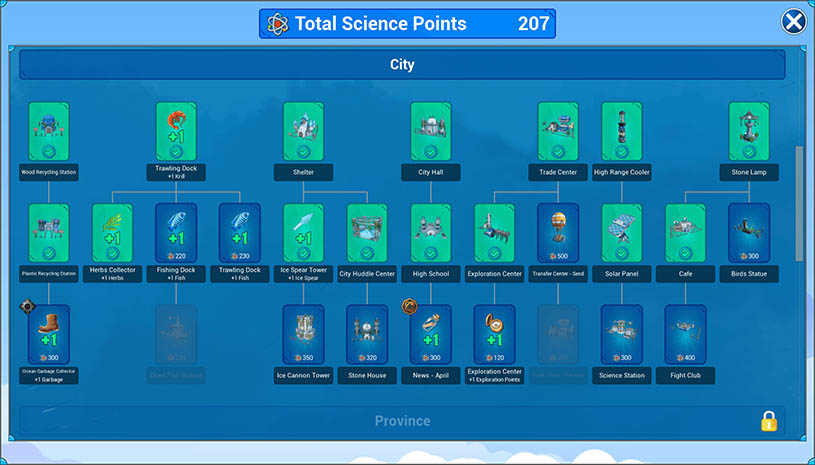Click the Fishing Dock card costing 220
Viewport: 815px width, 465px height.
[176, 233]
